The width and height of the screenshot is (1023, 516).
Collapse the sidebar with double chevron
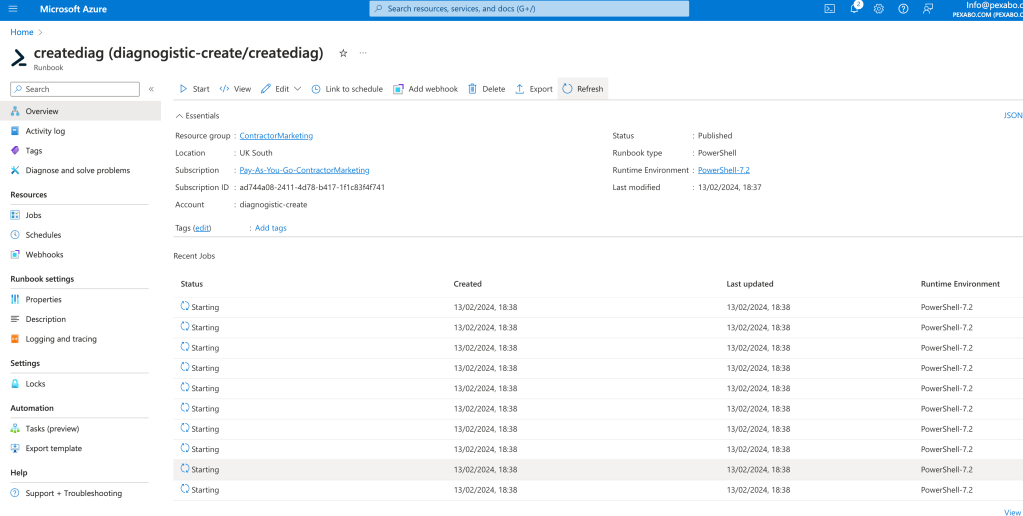click(x=151, y=89)
